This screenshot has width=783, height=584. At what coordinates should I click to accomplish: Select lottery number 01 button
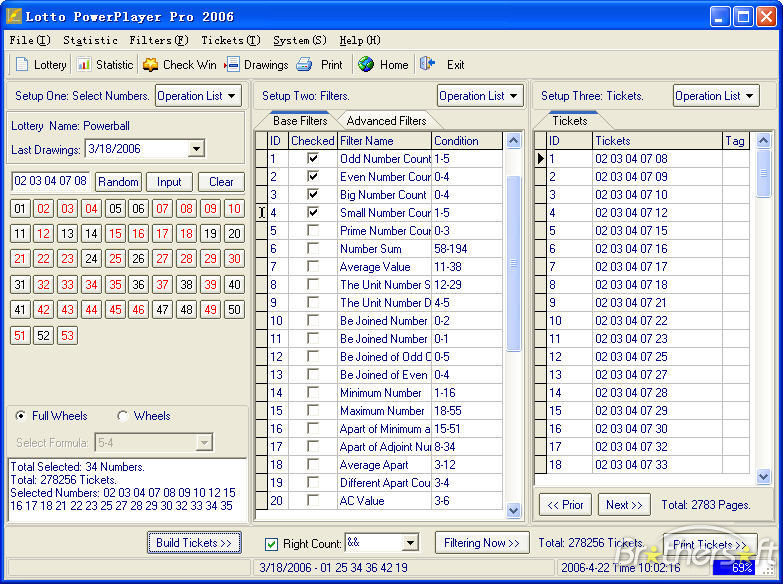click(20, 209)
